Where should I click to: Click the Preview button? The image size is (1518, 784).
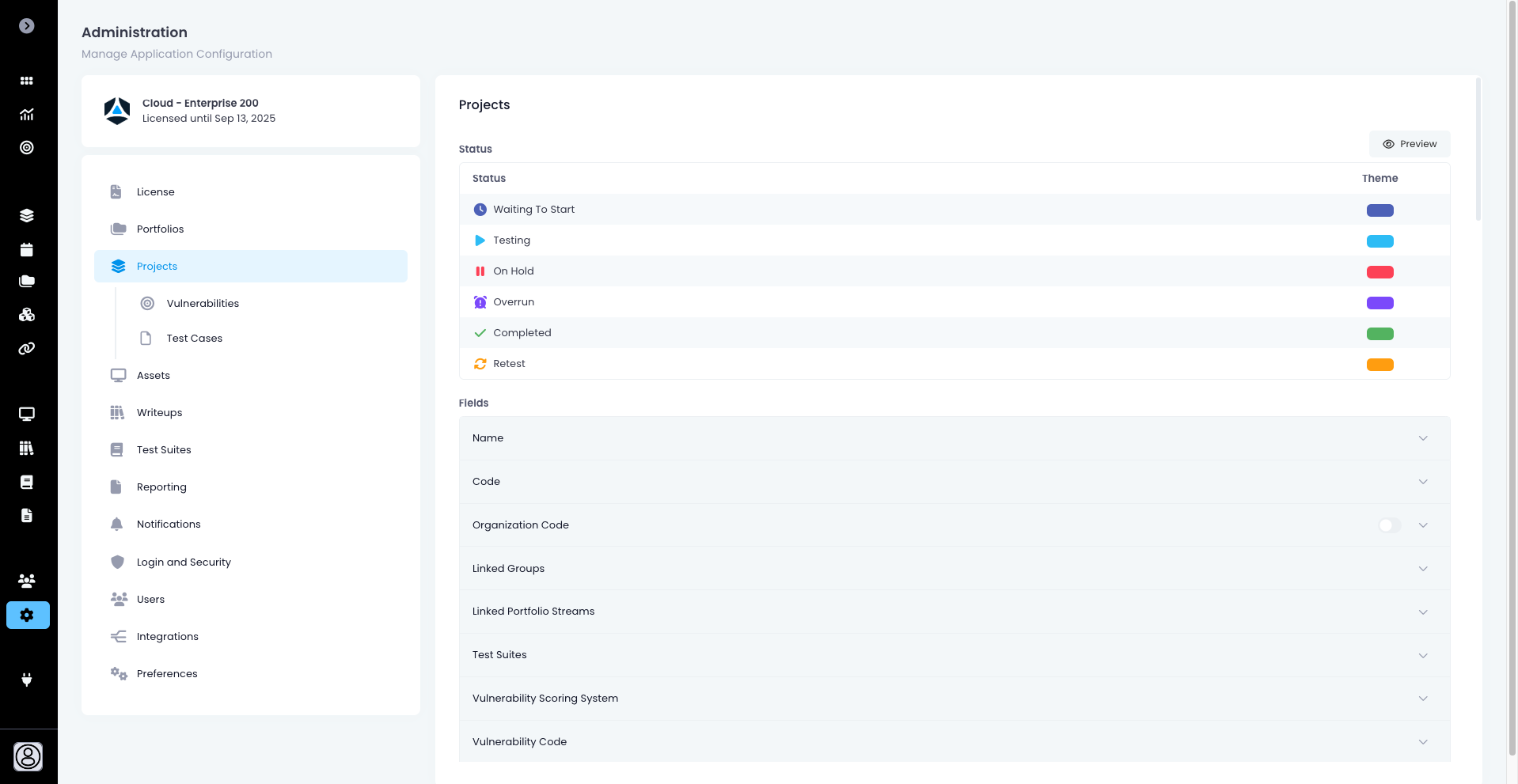point(1409,144)
